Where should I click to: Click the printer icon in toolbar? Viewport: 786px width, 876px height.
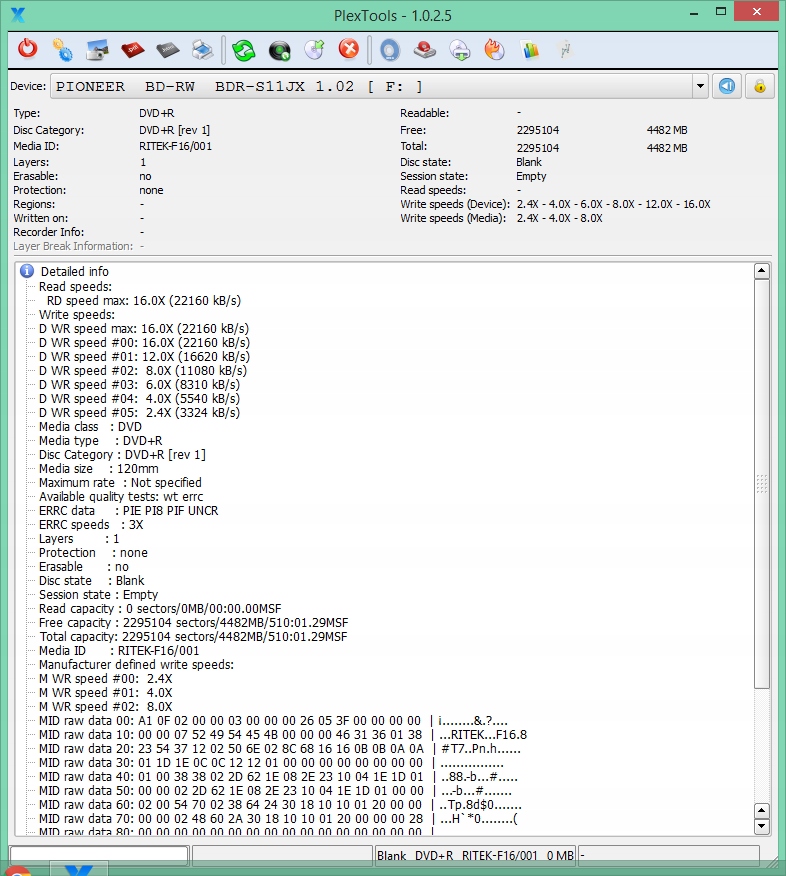click(x=202, y=49)
